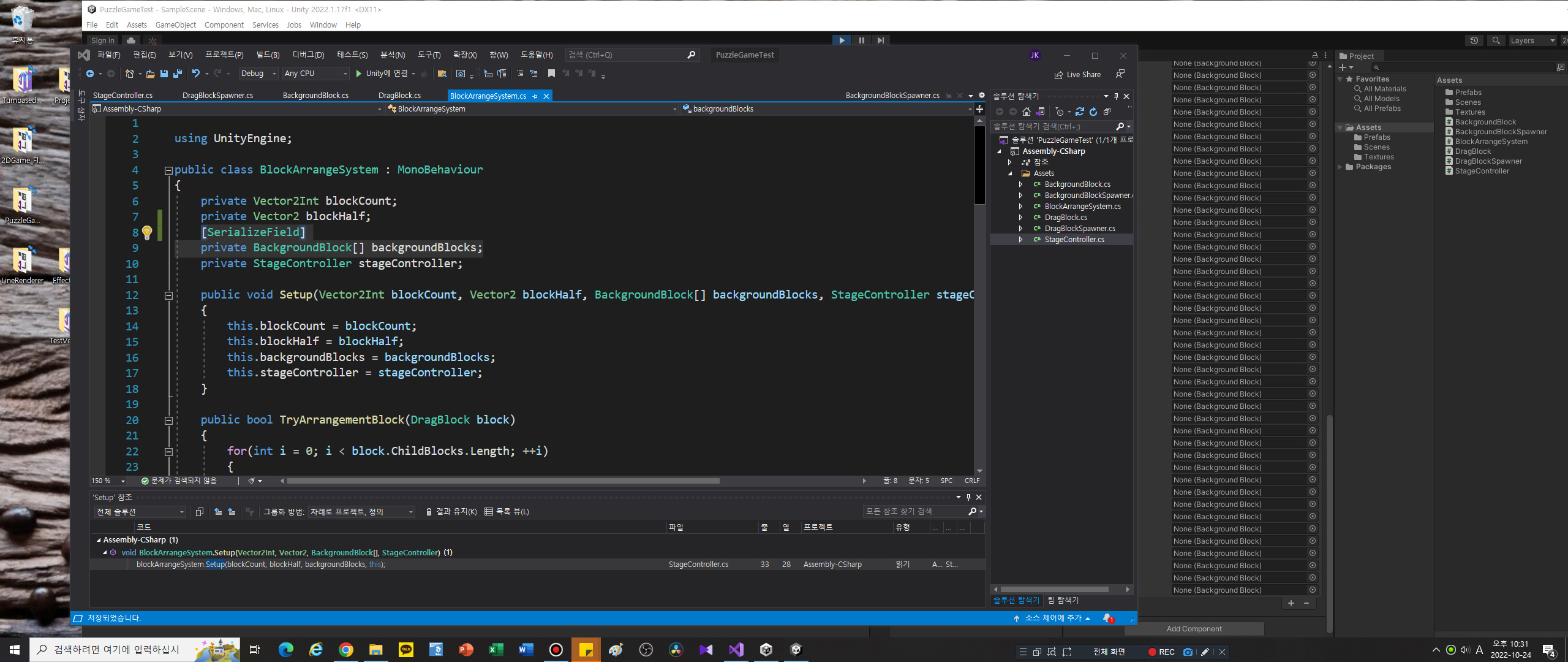Toggle the List View (목록 뷰) option
This screenshot has width=1568, height=662.
click(x=507, y=512)
